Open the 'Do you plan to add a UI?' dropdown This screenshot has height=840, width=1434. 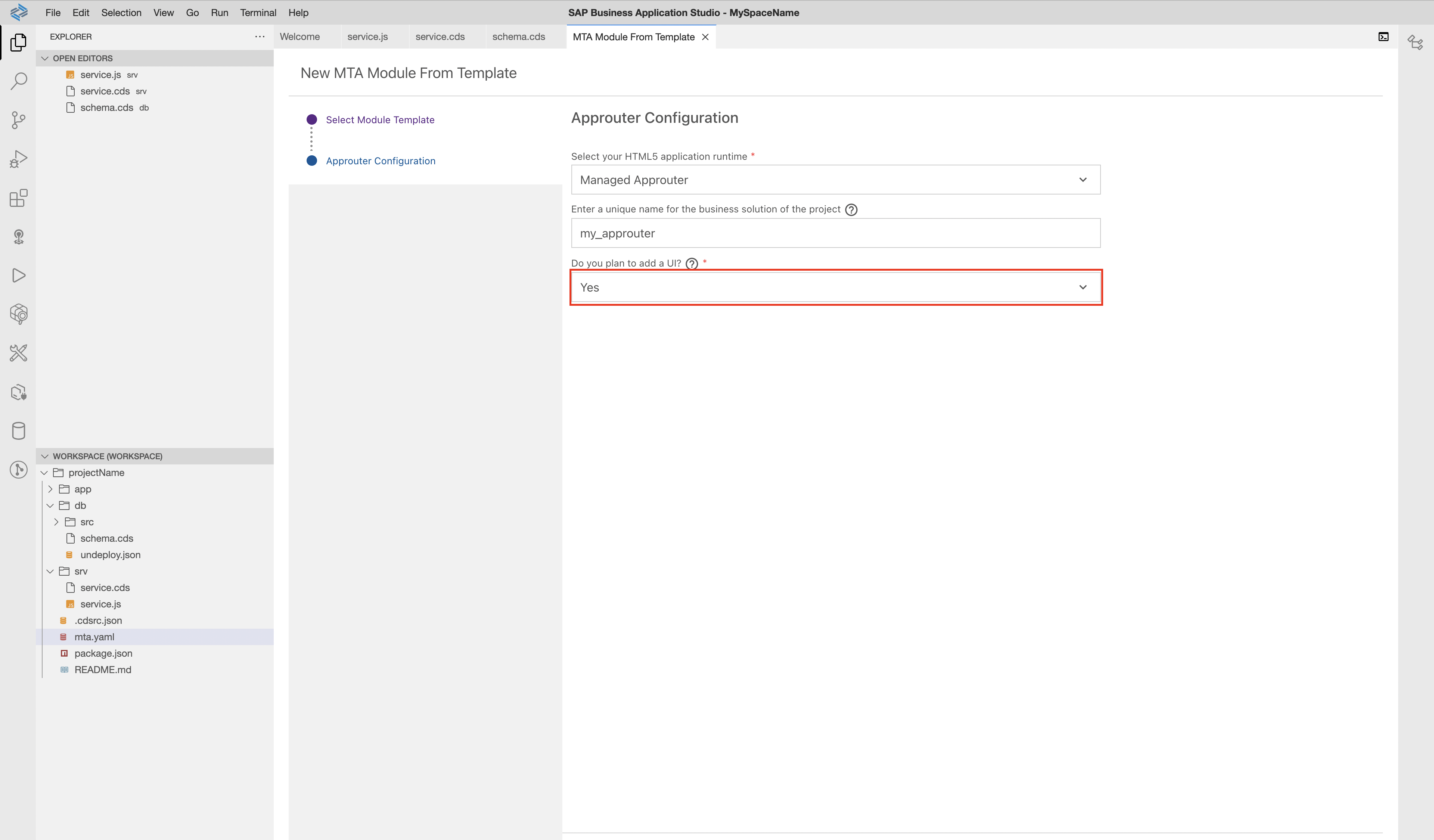tap(835, 287)
